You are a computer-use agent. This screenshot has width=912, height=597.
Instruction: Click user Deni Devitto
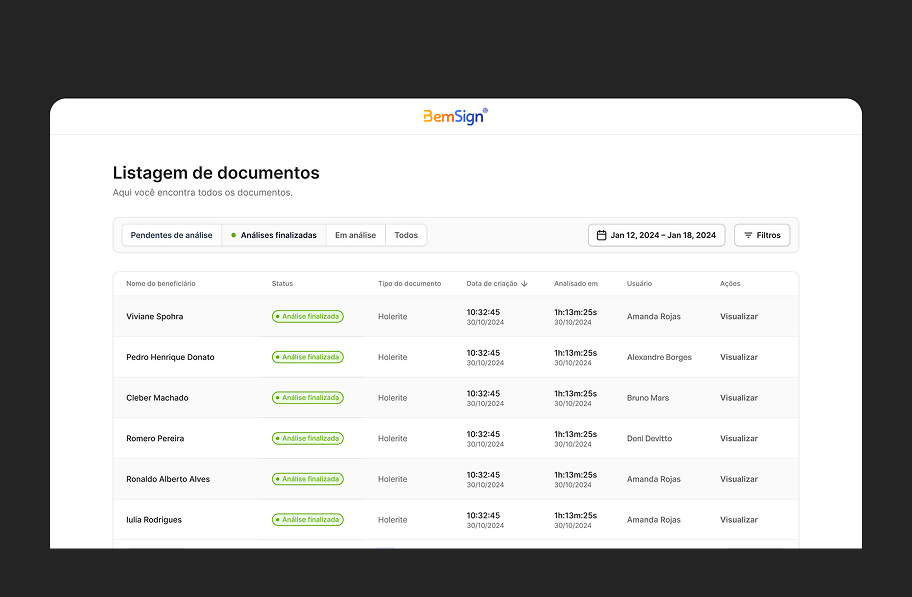click(x=649, y=439)
